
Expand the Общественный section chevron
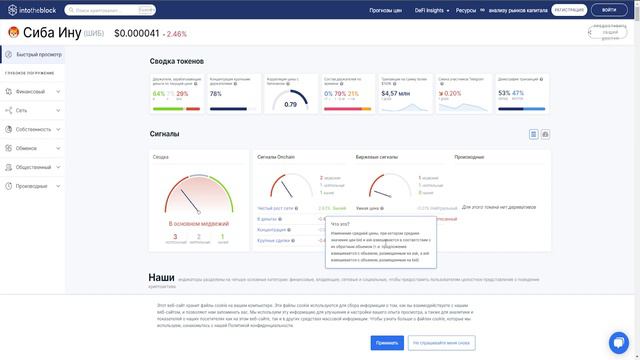58,167
